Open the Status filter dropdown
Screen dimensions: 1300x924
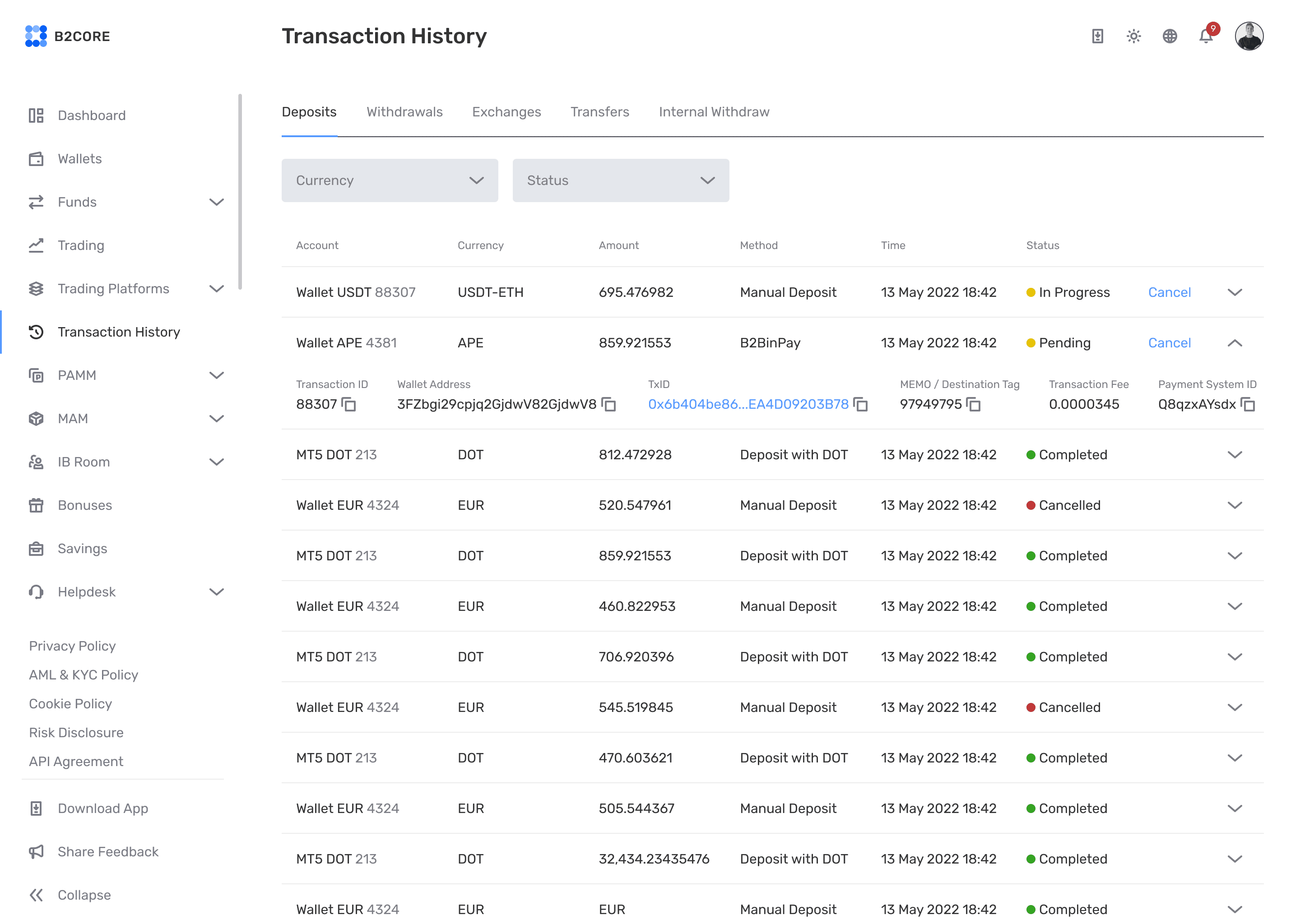[x=621, y=180]
